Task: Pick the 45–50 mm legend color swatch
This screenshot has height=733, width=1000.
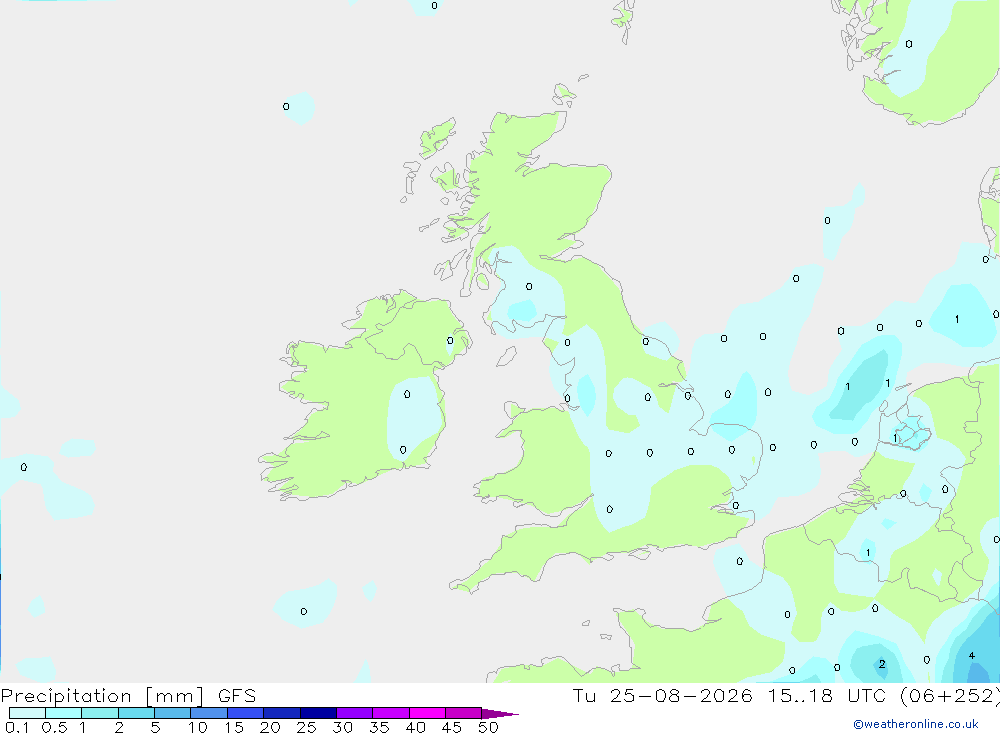Action: click(x=464, y=713)
